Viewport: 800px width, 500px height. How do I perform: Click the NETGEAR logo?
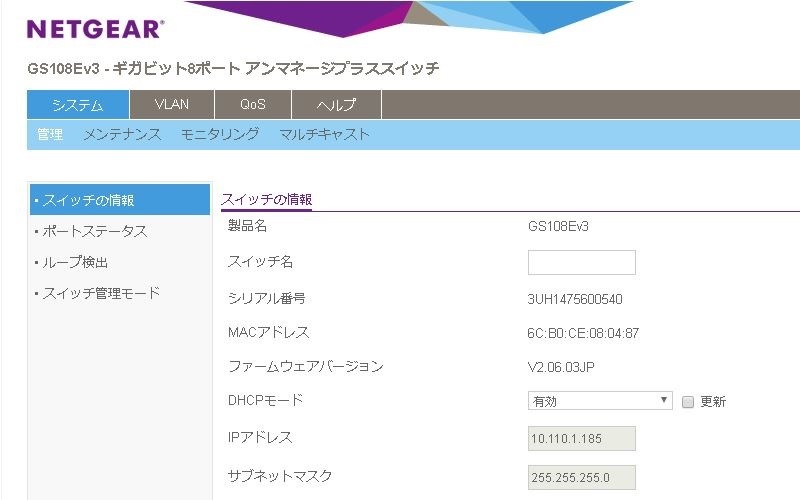point(95,29)
